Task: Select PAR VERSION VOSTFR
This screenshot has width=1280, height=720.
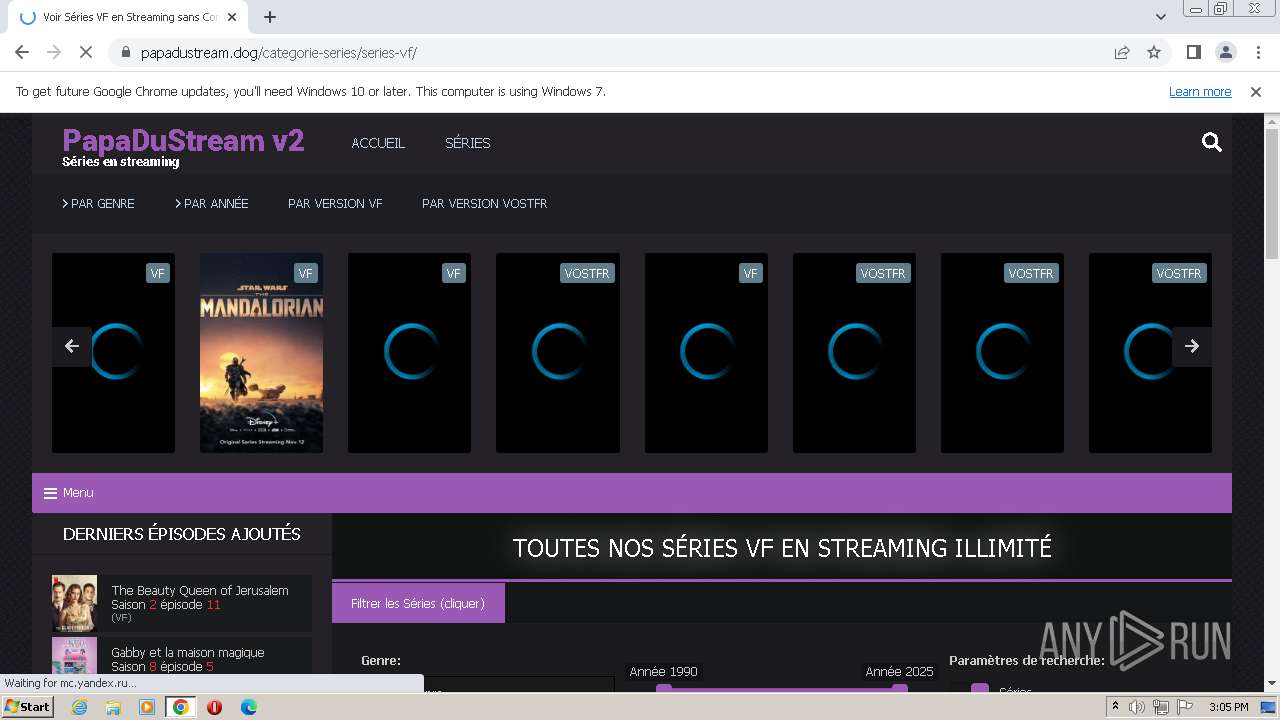Action: (484, 203)
